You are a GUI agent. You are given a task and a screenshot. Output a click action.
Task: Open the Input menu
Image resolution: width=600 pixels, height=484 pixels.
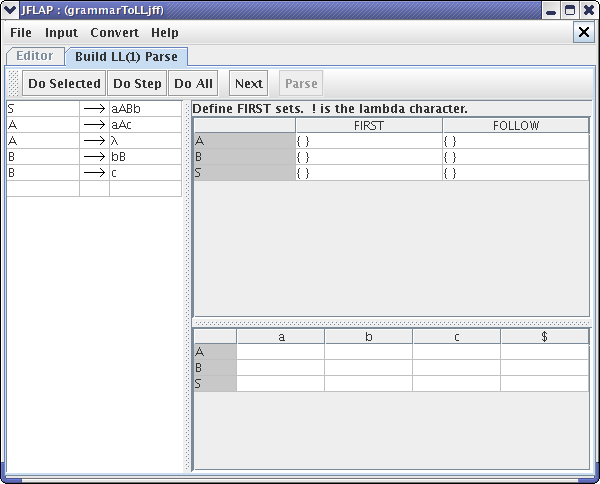coord(62,33)
